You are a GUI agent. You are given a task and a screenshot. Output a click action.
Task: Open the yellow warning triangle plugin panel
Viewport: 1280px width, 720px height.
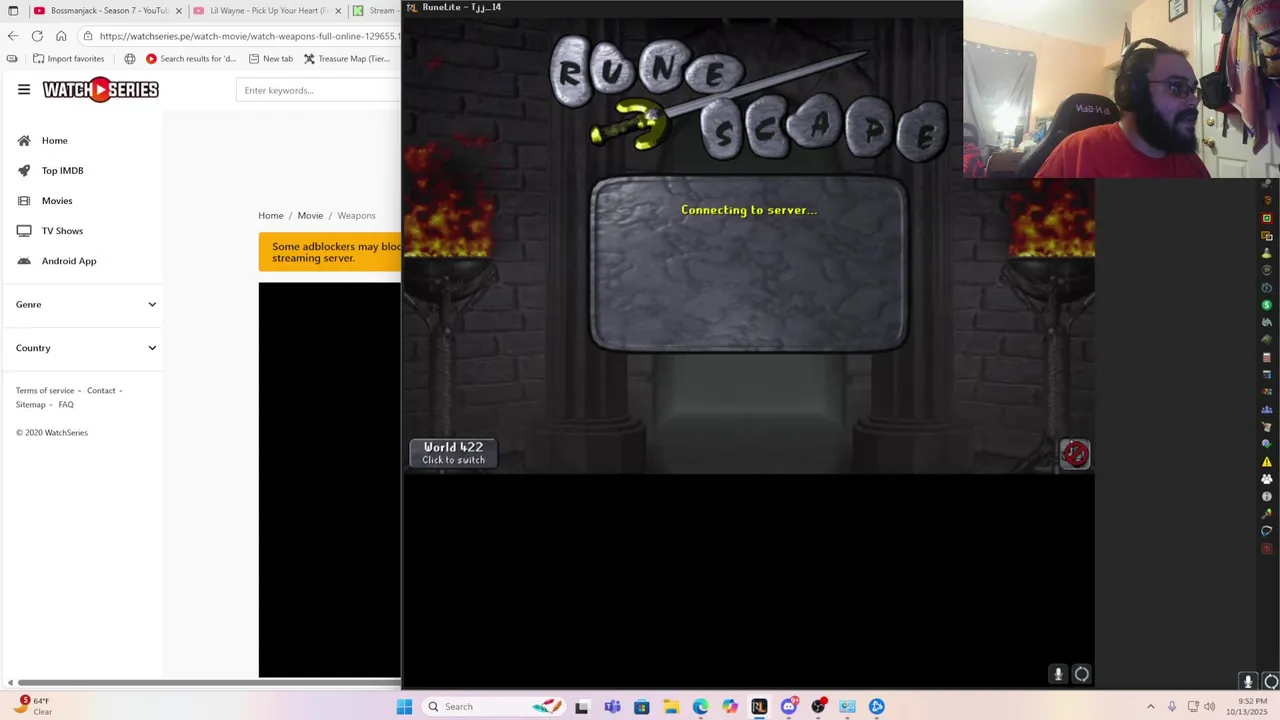tap(1267, 462)
